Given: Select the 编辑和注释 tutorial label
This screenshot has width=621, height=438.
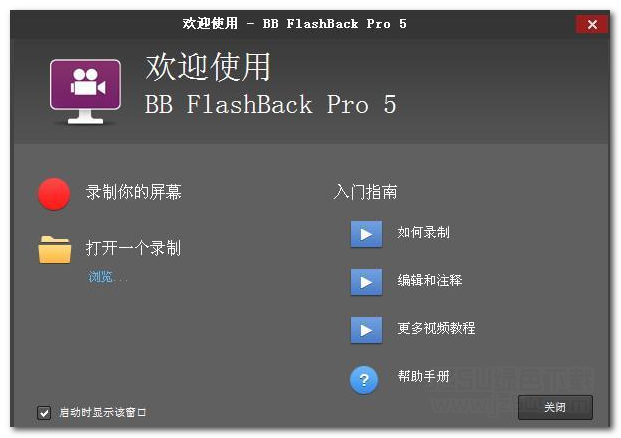Looking at the screenshot, I should tap(430, 280).
